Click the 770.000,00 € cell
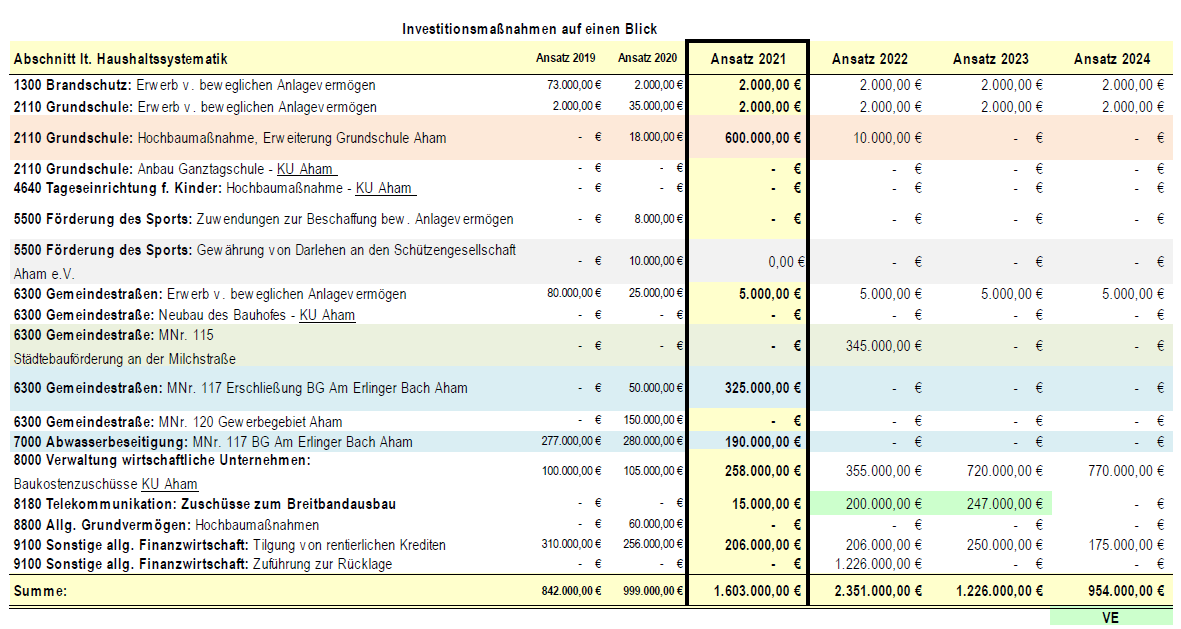Viewport: 1181px width, 629px height. click(x=1126, y=471)
